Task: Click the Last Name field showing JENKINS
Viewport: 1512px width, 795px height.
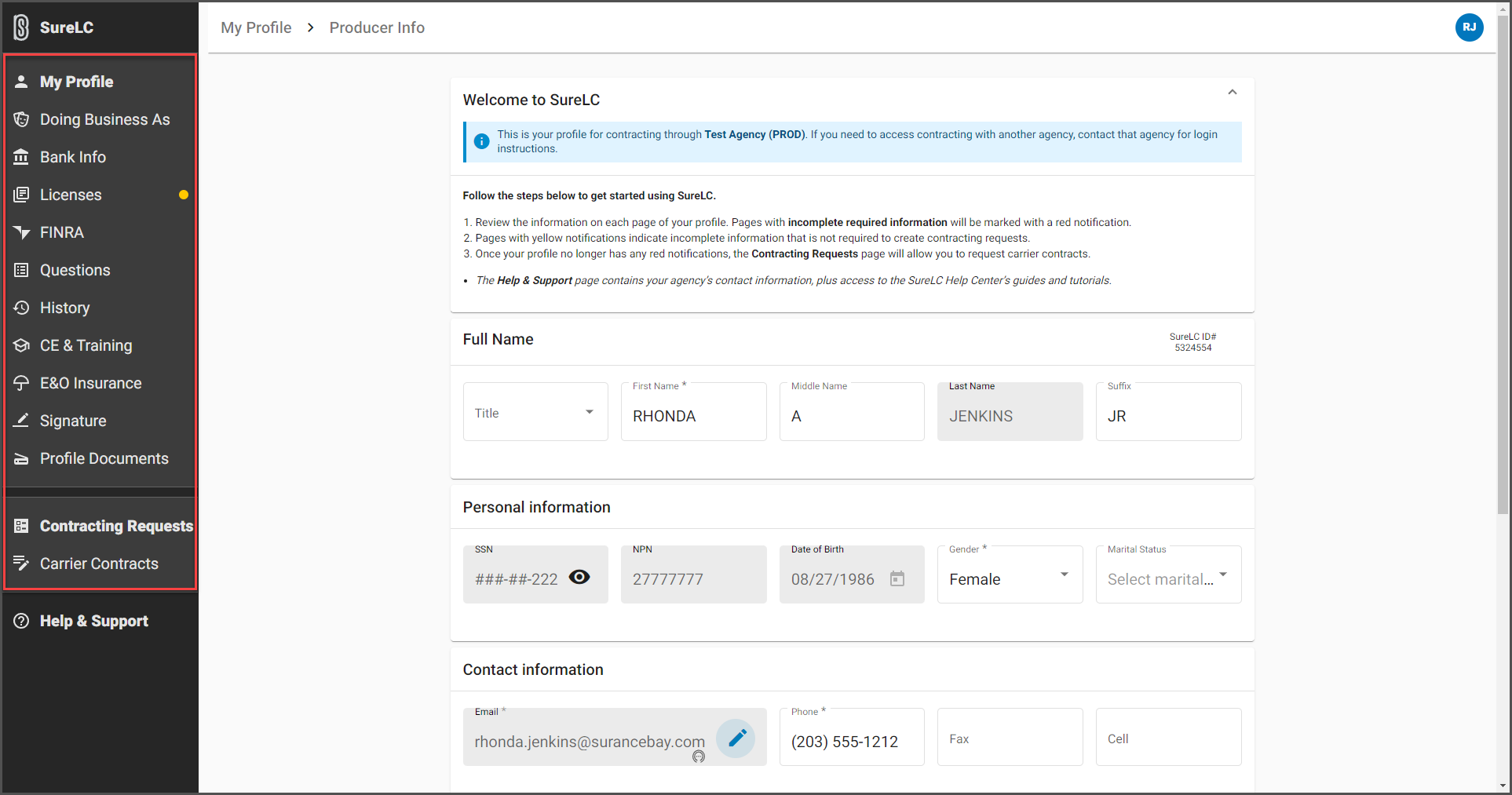Action: tap(1010, 412)
